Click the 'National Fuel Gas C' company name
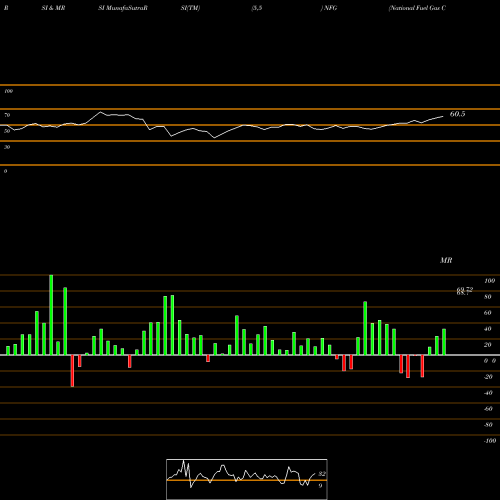This screenshot has height=500, width=500. coord(417,8)
